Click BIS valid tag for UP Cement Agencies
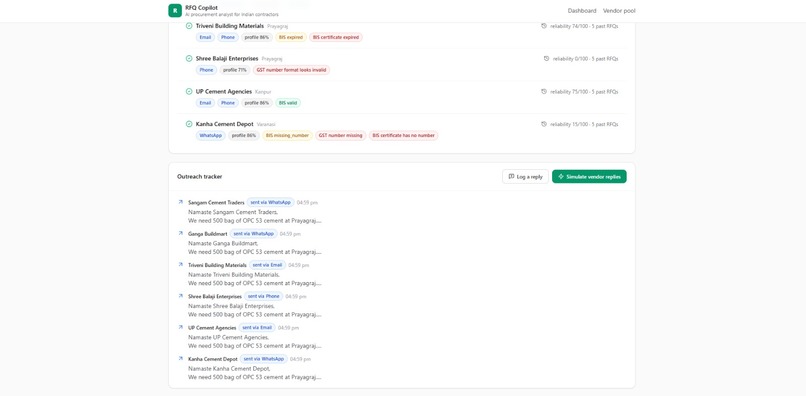 coord(288,103)
